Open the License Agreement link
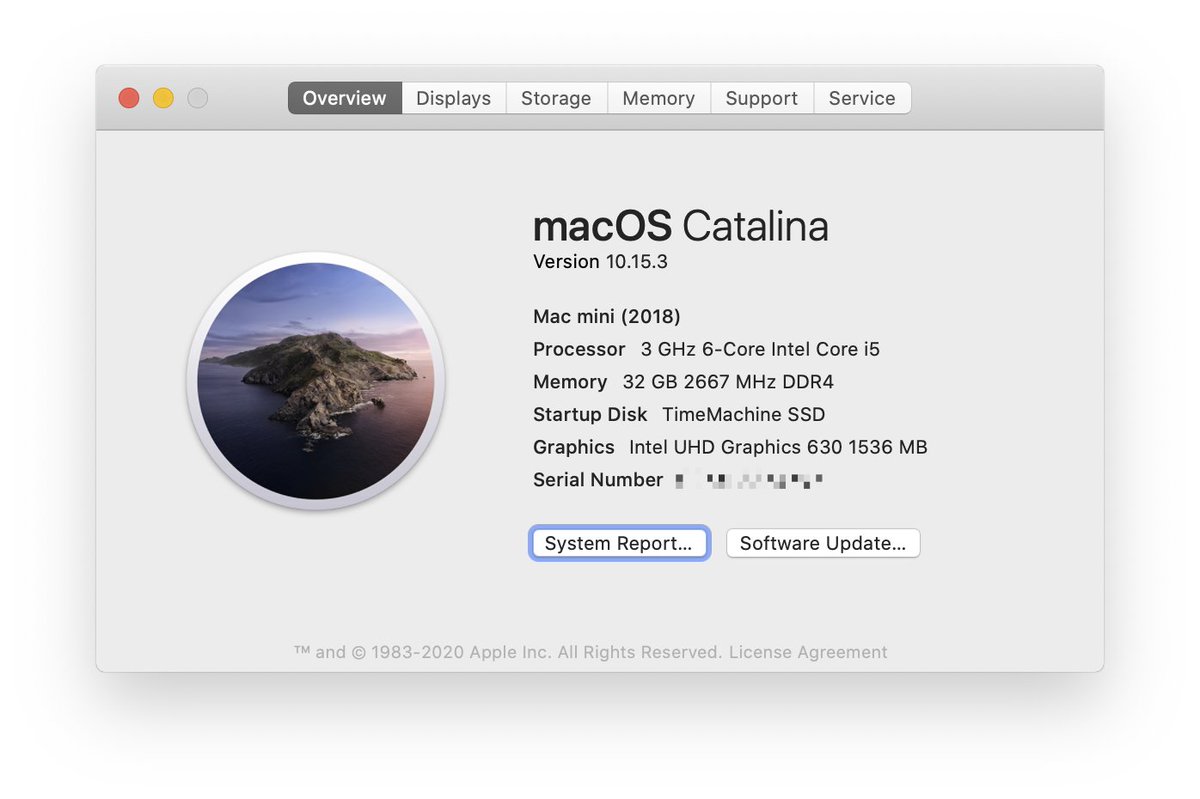The image size is (1200, 799). [808, 652]
